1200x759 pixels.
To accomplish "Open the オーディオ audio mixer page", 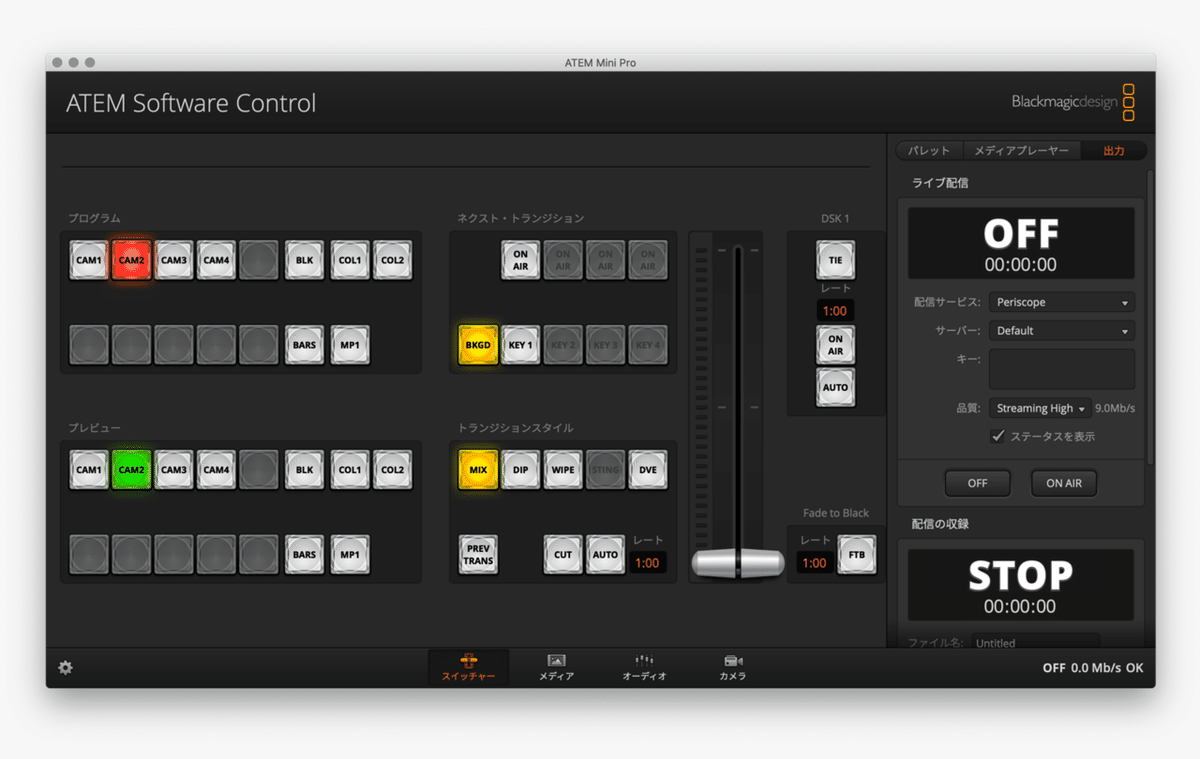I will pos(644,667).
